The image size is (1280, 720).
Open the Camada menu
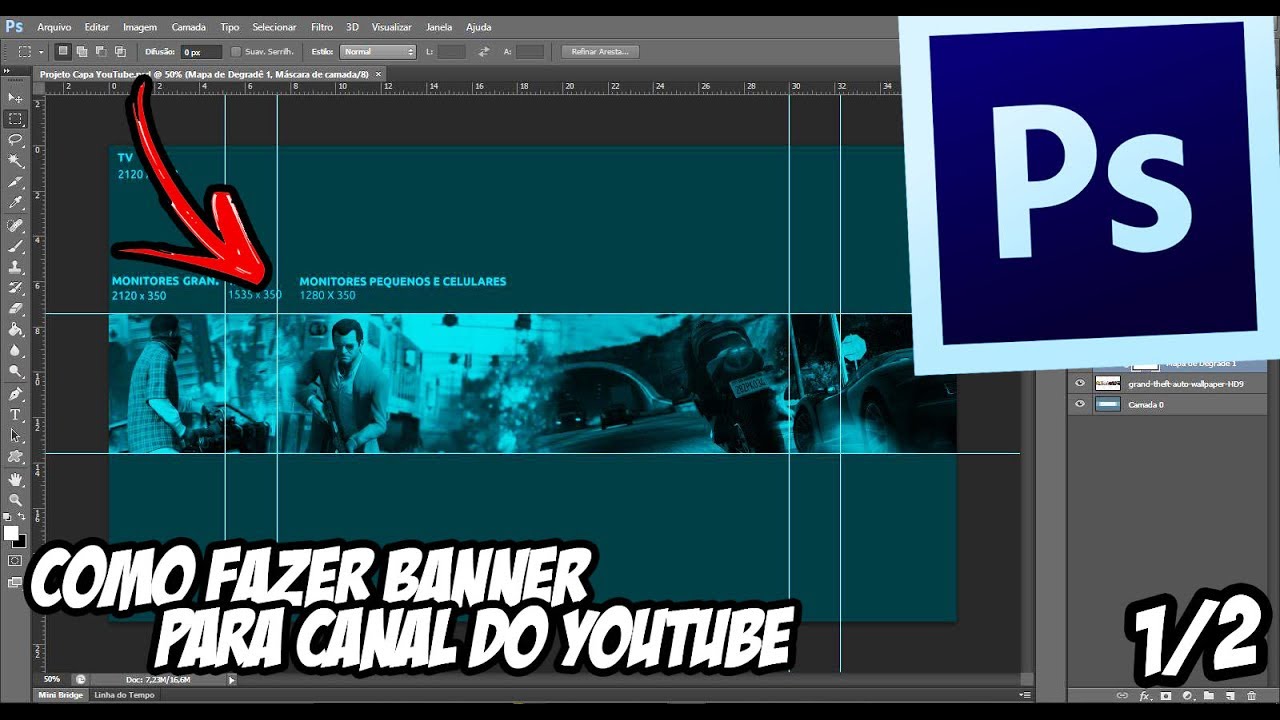coord(188,27)
